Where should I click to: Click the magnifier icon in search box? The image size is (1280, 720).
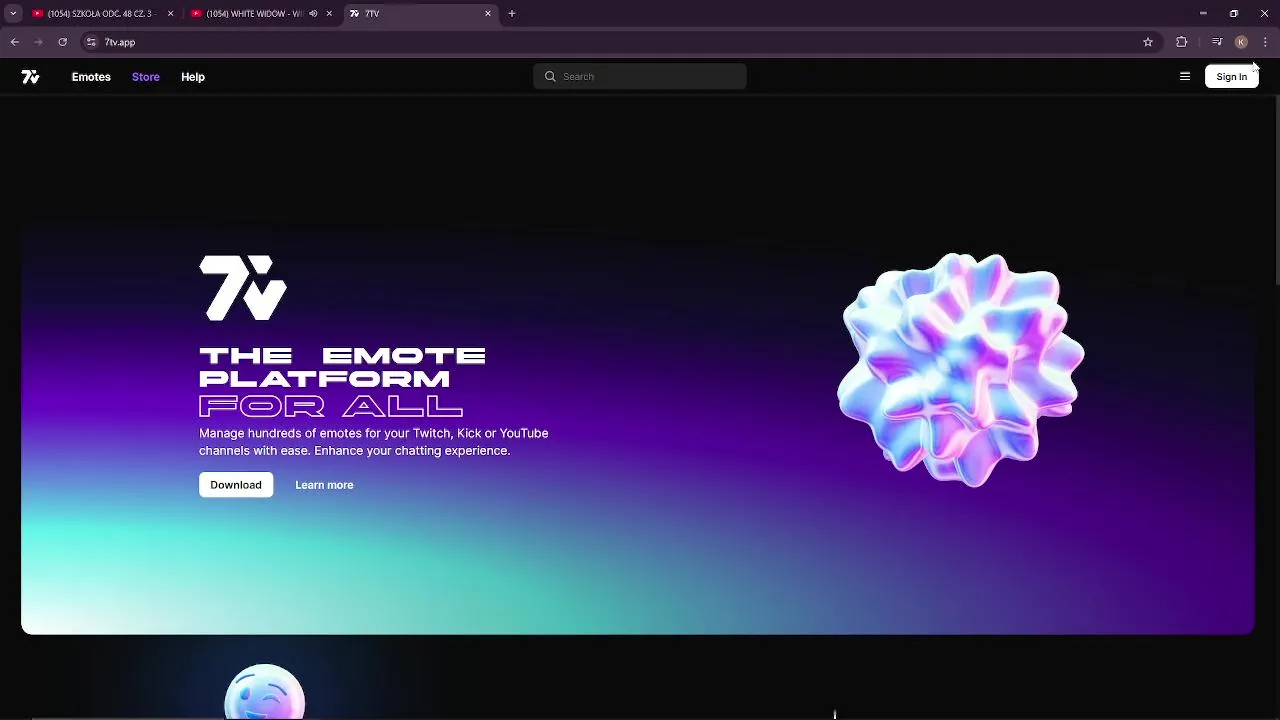click(550, 77)
